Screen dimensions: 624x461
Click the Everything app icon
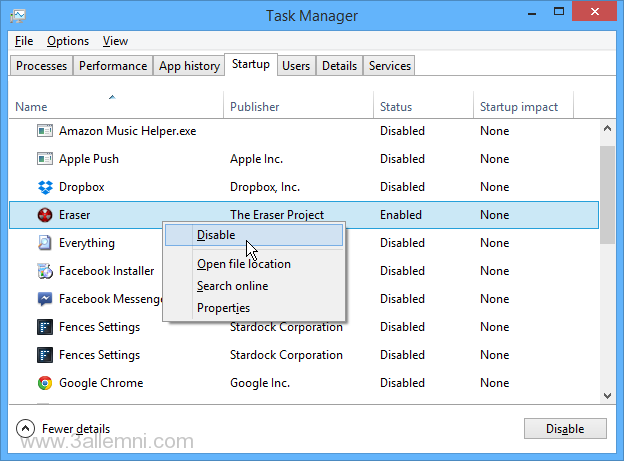pyautogui.click(x=44, y=243)
